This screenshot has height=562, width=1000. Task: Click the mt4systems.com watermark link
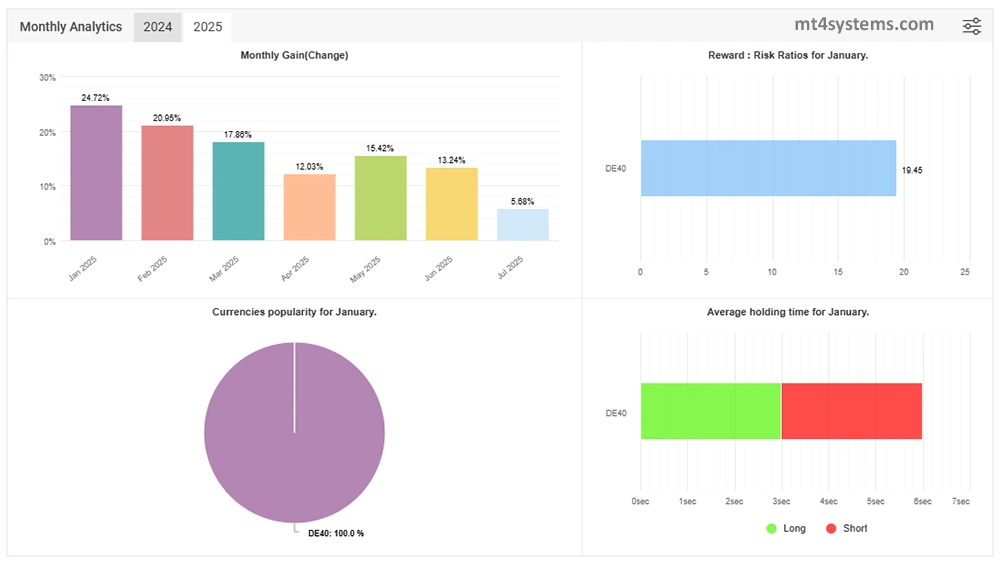pos(864,25)
